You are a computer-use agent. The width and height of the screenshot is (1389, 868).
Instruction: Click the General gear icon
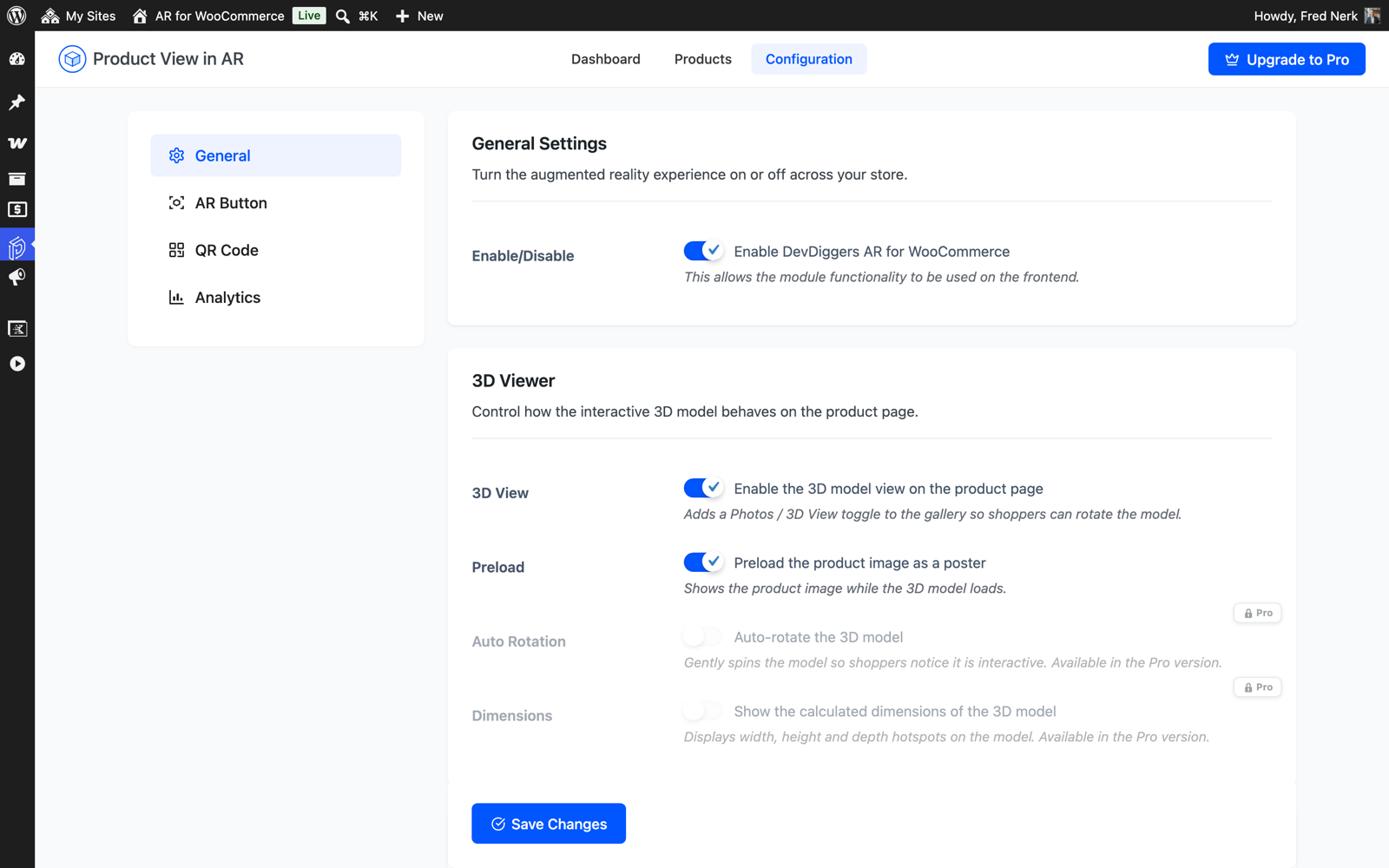[176, 155]
